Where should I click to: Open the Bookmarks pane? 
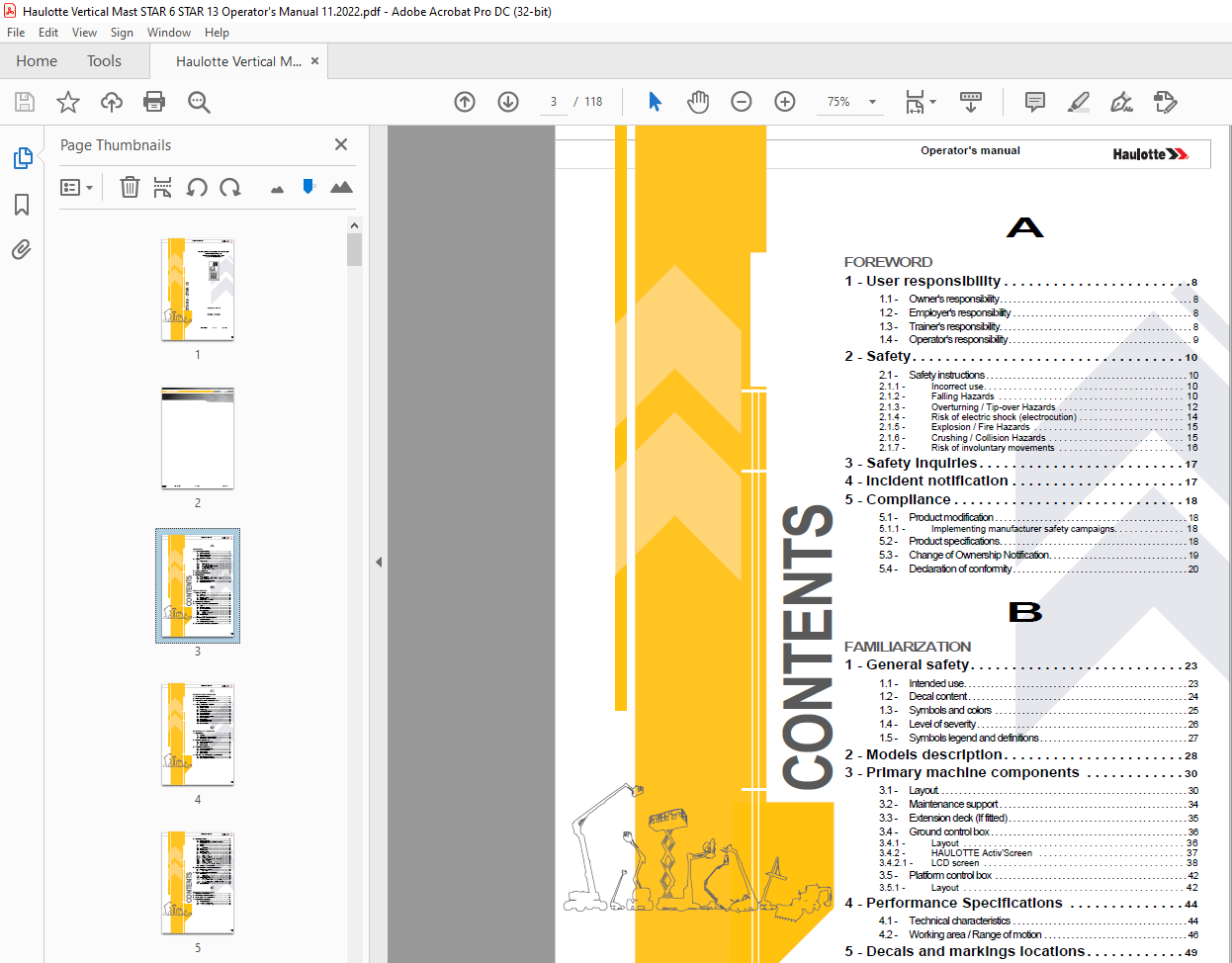22,205
